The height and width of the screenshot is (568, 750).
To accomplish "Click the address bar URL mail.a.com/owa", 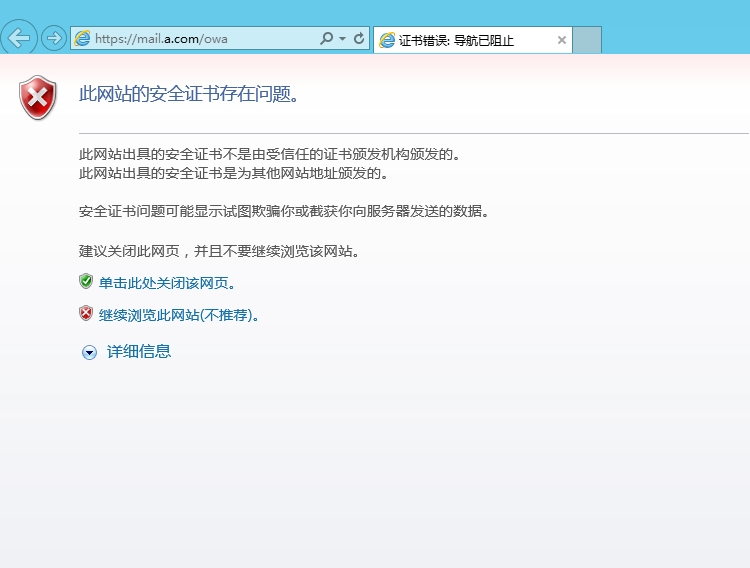I will 161,39.
